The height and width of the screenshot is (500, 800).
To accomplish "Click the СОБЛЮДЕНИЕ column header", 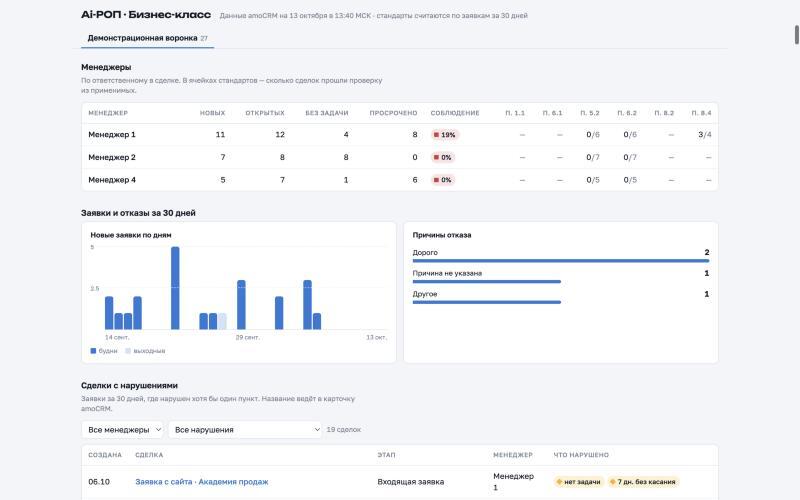I will [x=455, y=113].
